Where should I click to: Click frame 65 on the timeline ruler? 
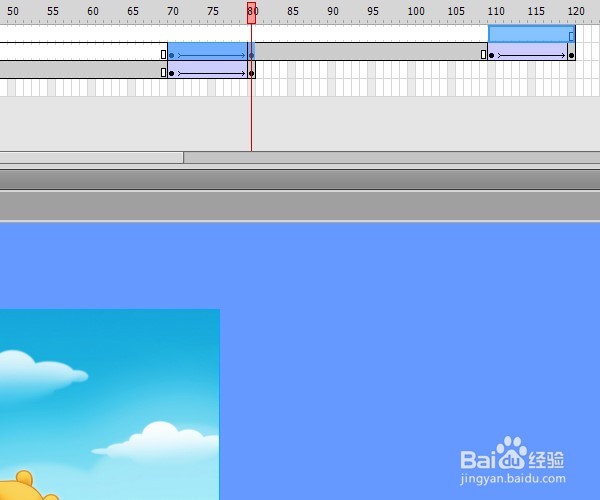click(x=133, y=11)
